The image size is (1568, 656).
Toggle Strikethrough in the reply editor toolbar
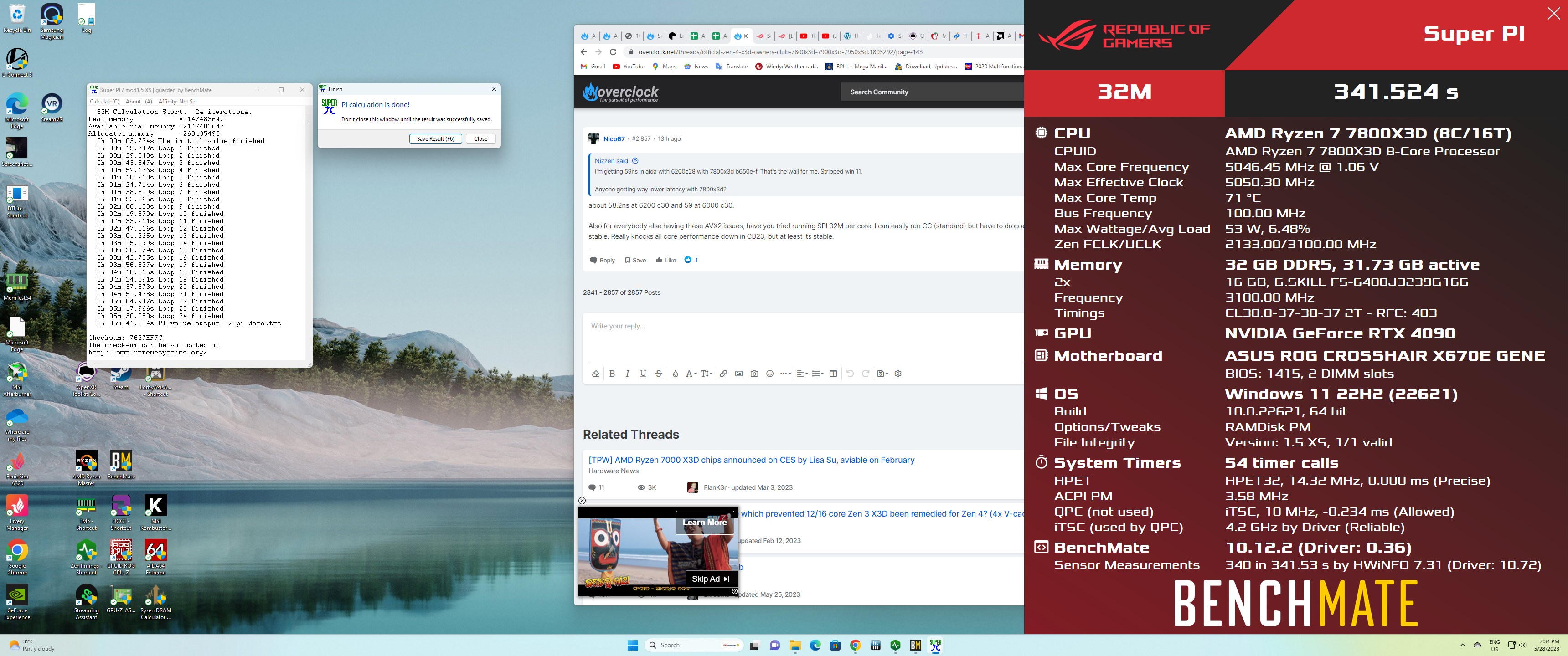(659, 374)
